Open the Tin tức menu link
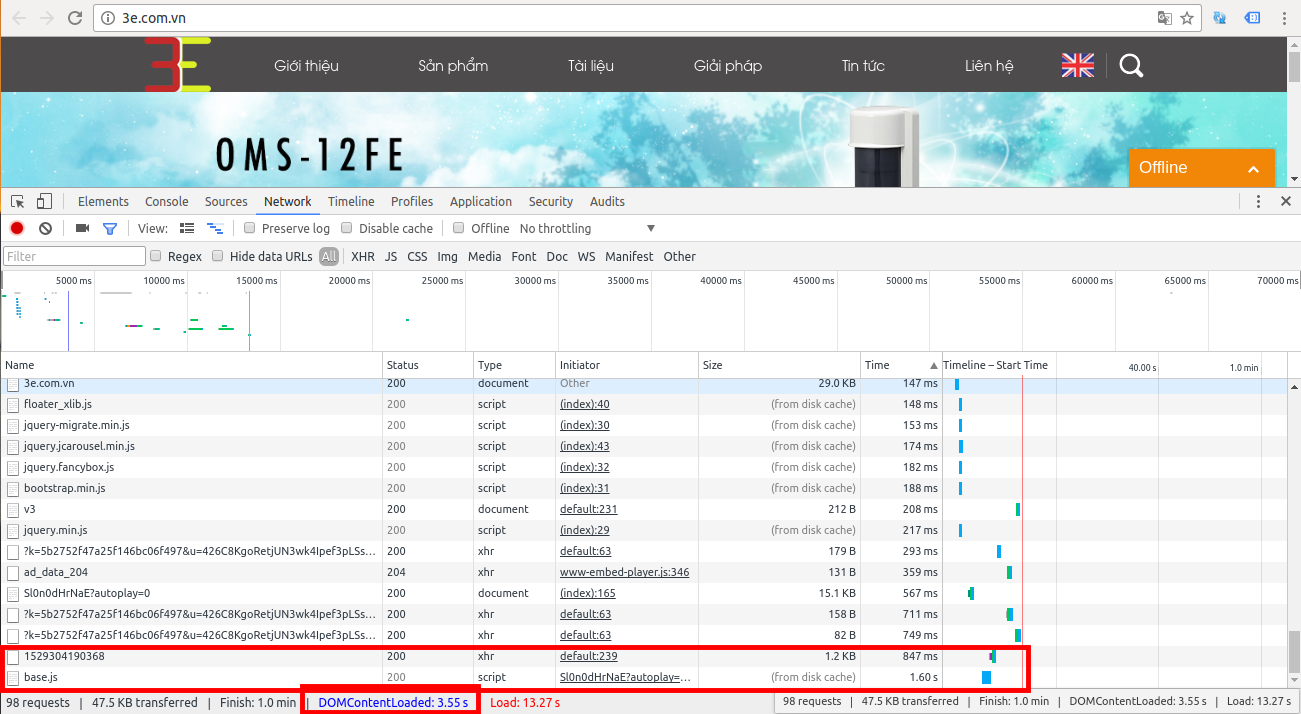This screenshot has height=714, width=1301. 863,66
